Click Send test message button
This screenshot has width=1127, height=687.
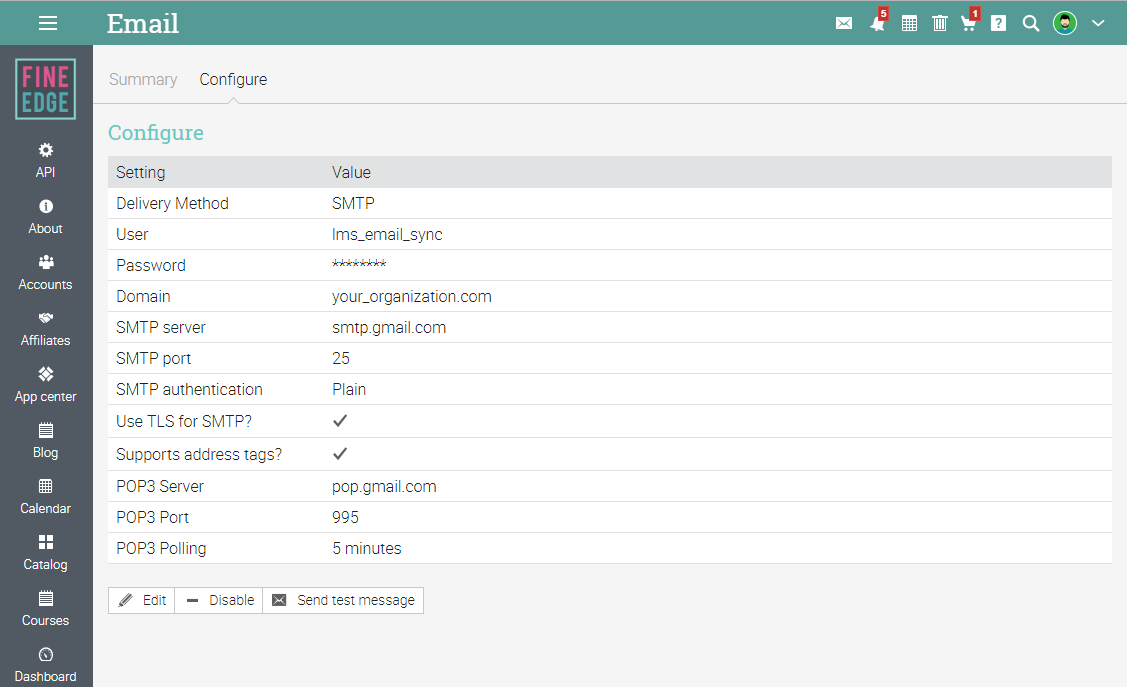(x=344, y=600)
